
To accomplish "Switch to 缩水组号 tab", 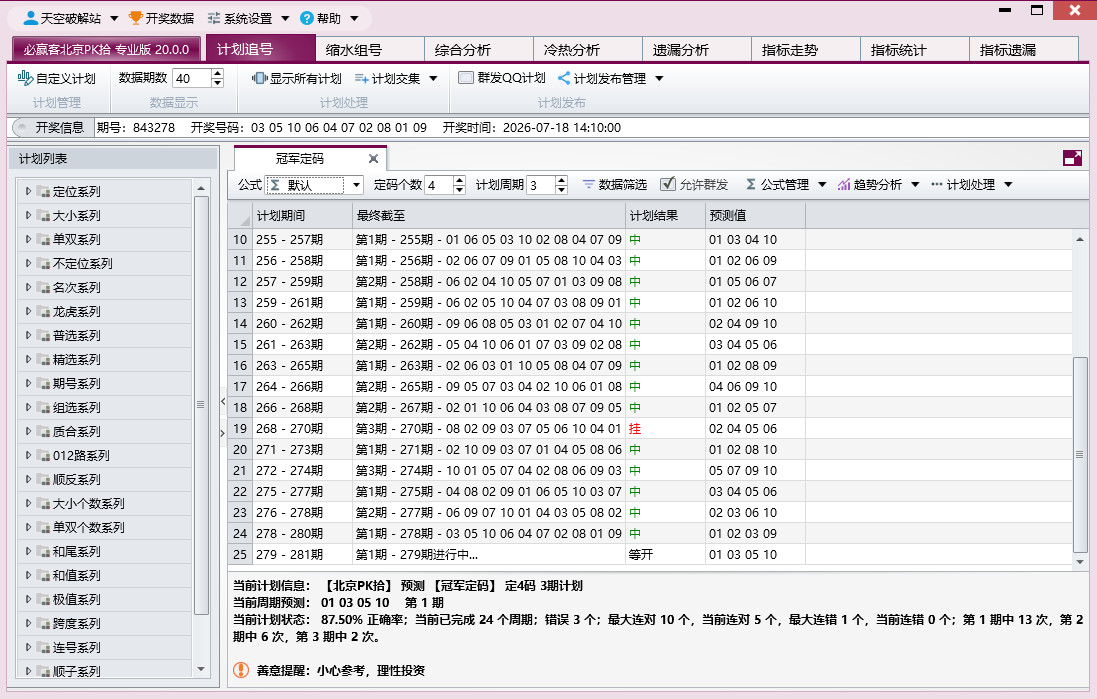I will click(369, 50).
